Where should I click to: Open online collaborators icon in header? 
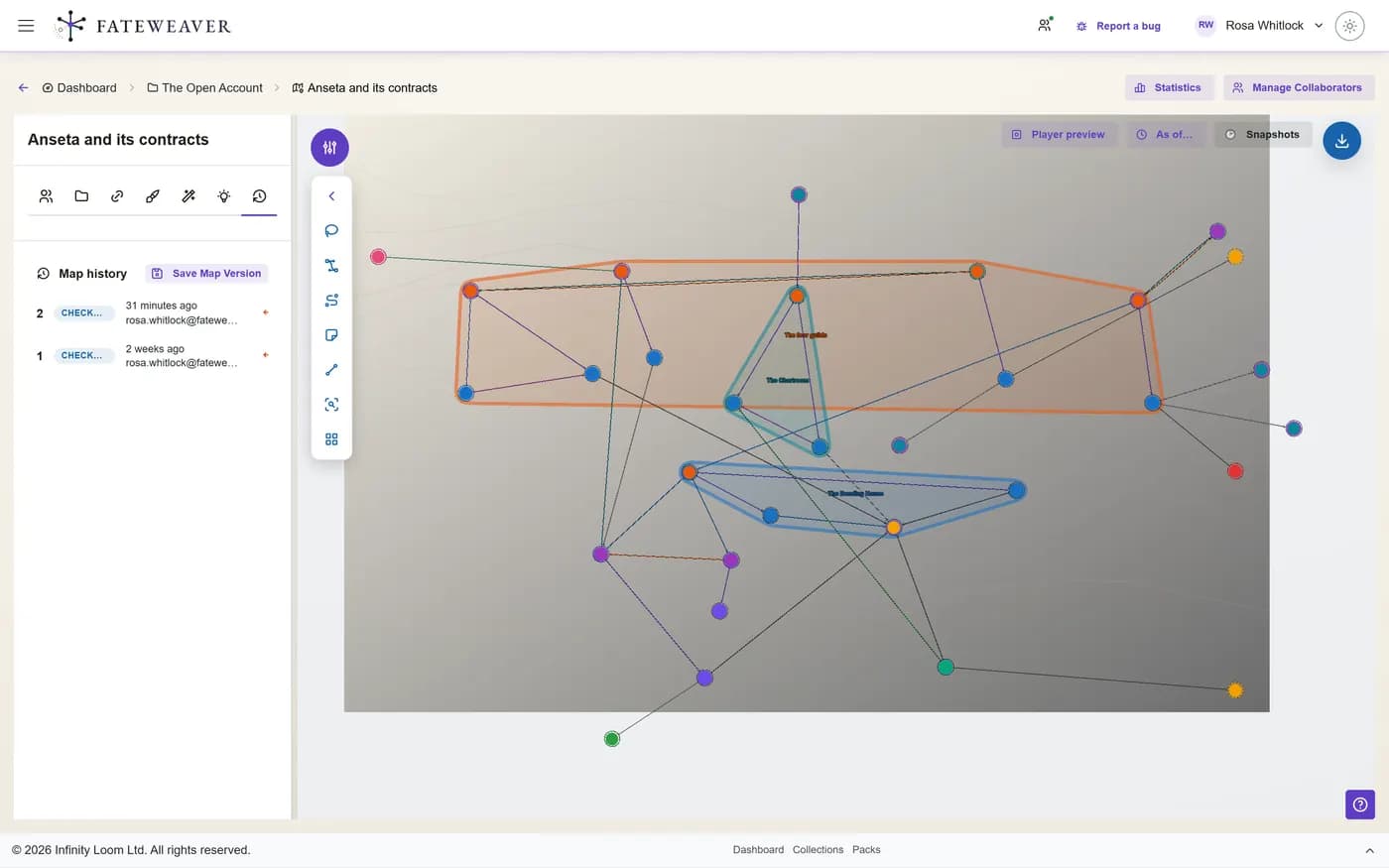click(x=1045, y=26)
